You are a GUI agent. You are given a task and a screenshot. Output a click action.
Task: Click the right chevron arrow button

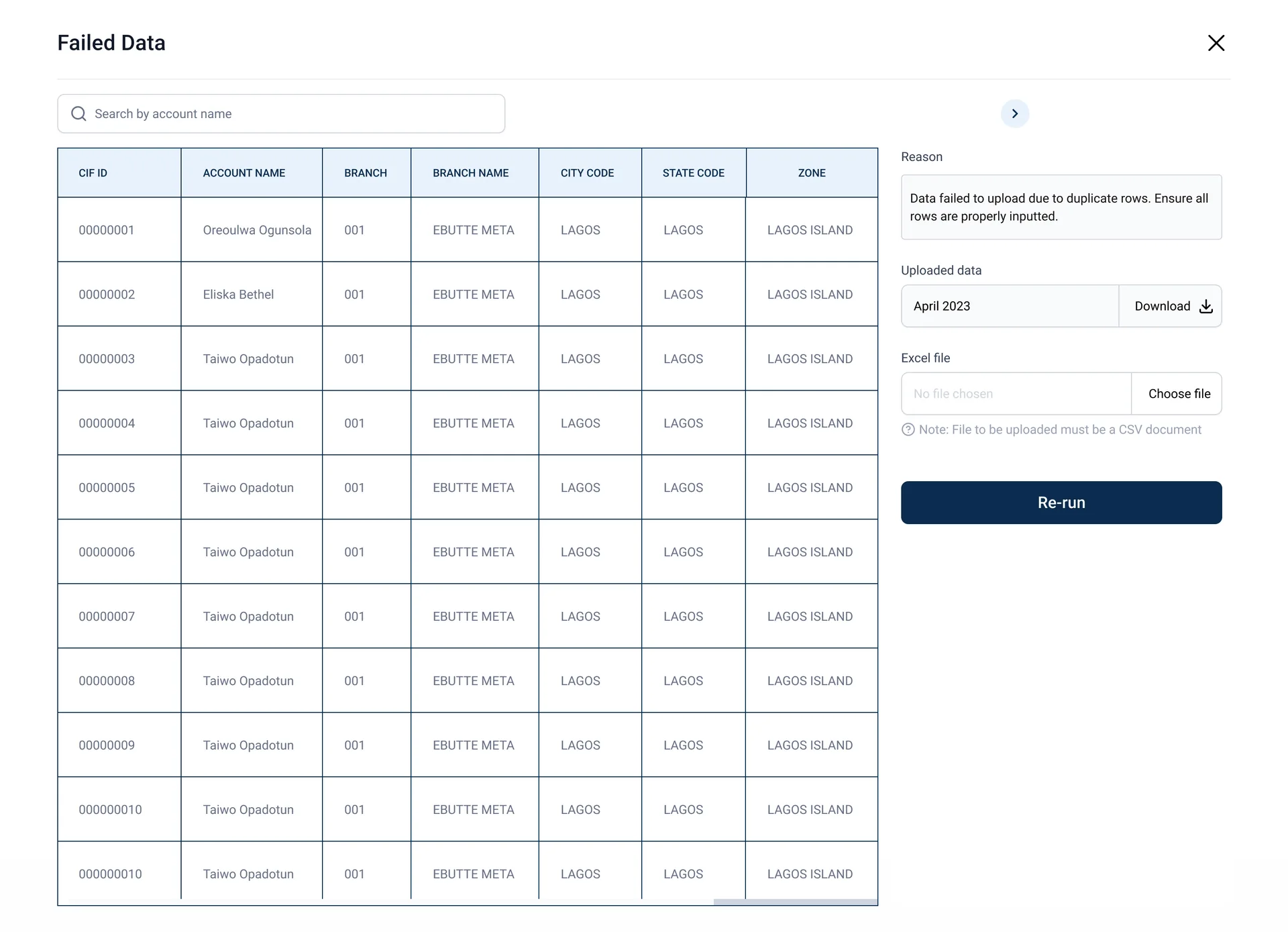[x=1014, y=113]
